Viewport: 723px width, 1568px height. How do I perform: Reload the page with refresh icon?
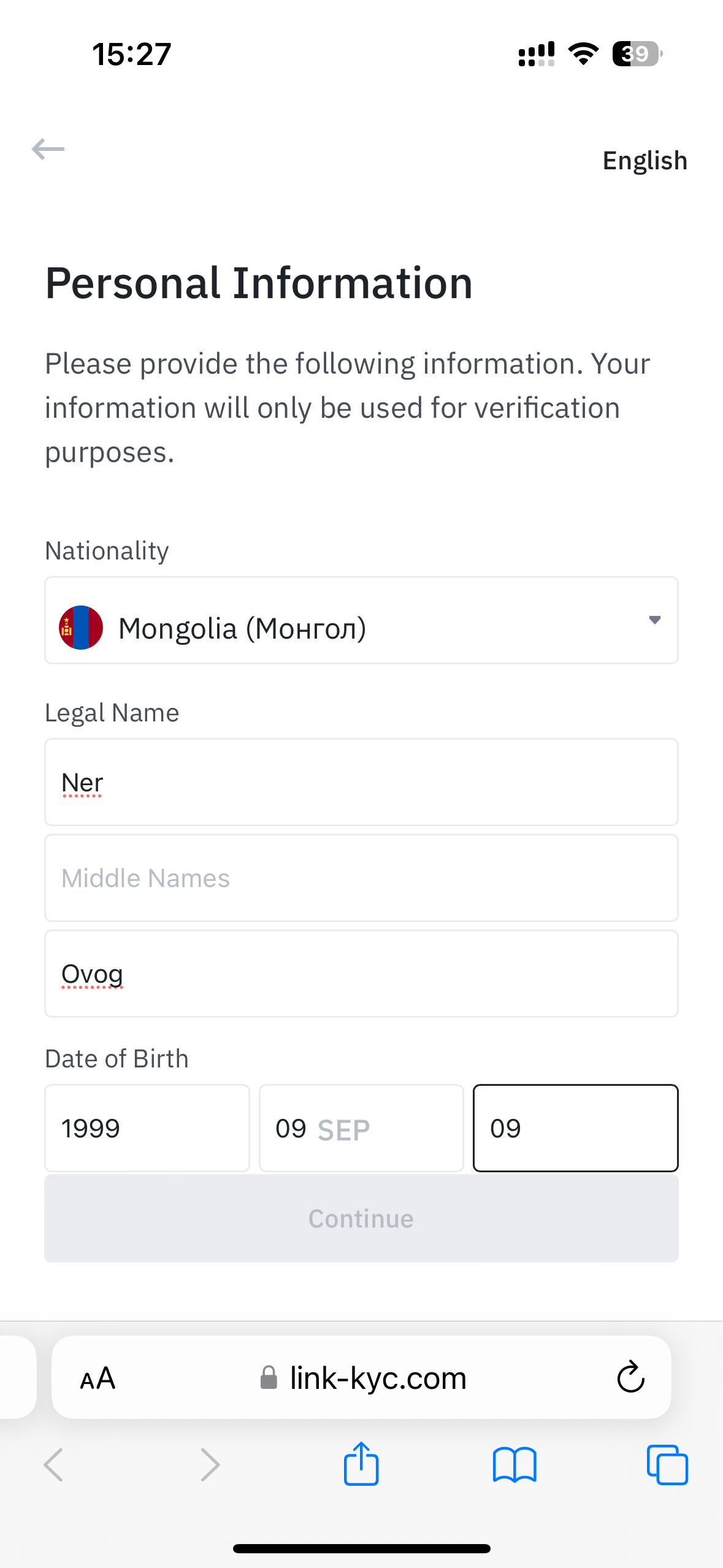tap(630, 1378)
